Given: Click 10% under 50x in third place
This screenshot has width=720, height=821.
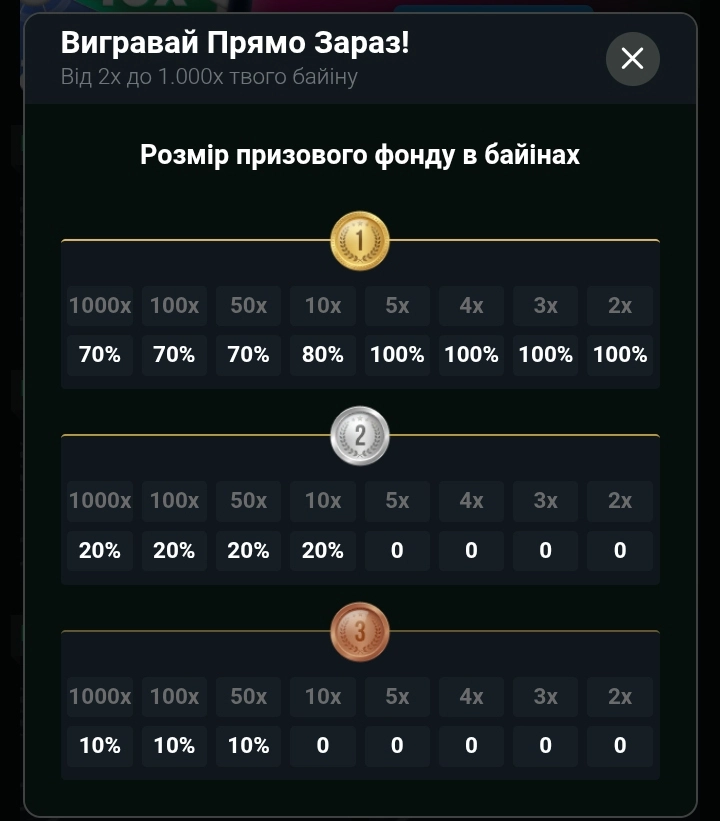Looking at the screenshot, I should click(248, 745).
